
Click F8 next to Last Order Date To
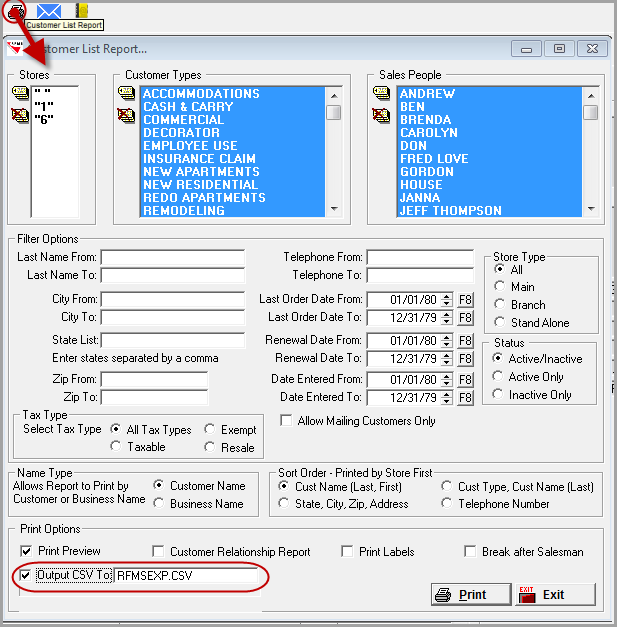[x=465, y=318]
